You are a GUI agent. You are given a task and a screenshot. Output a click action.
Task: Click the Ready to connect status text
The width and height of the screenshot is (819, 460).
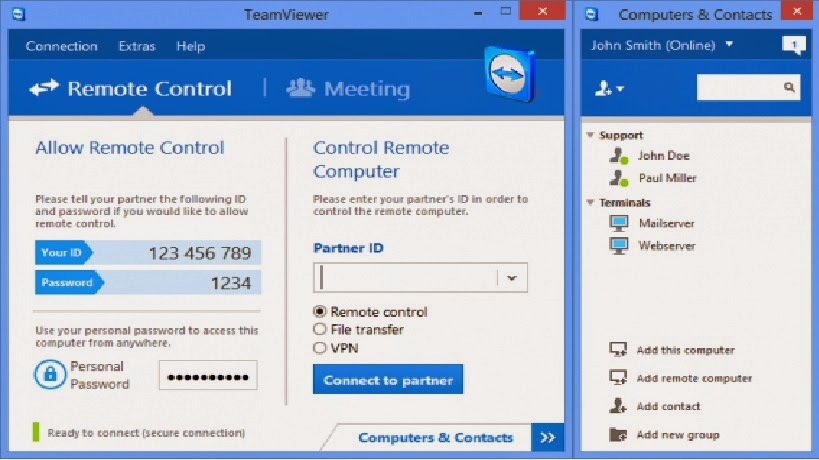pyautogui.click(x=146, y=433)
